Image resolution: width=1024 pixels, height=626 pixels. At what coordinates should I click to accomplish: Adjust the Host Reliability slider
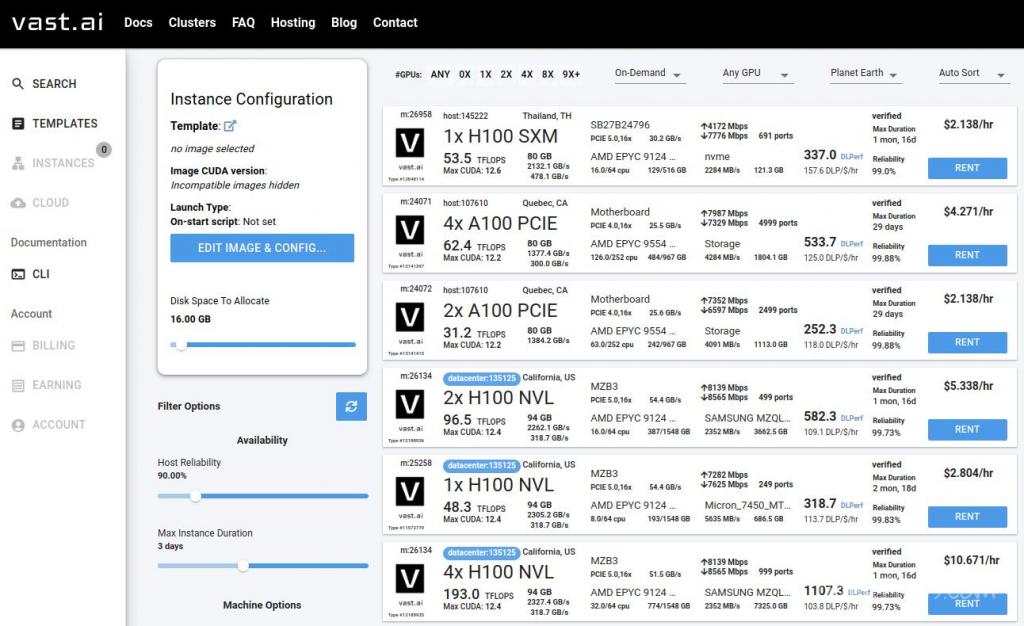click(x=196, y=495)
